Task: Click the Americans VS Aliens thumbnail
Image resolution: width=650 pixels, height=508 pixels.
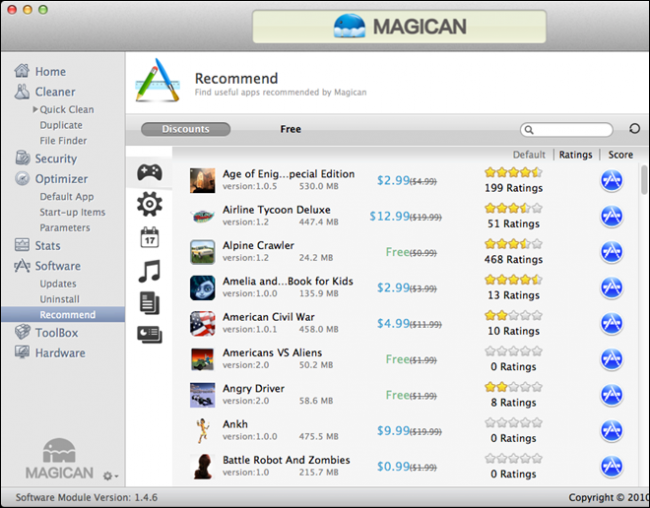Action: click(x=202, y=359)
